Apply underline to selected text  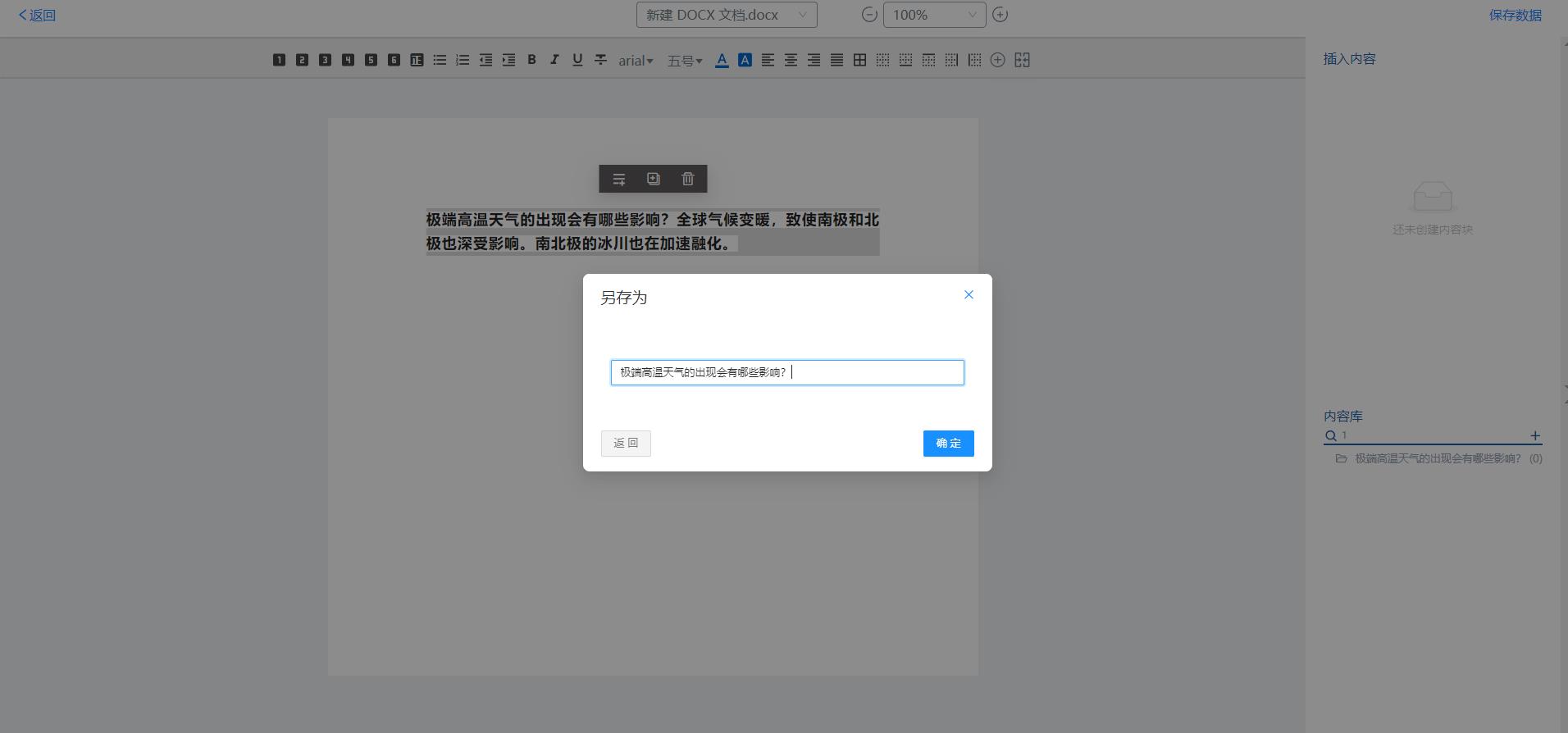click(x=577, y=60)
